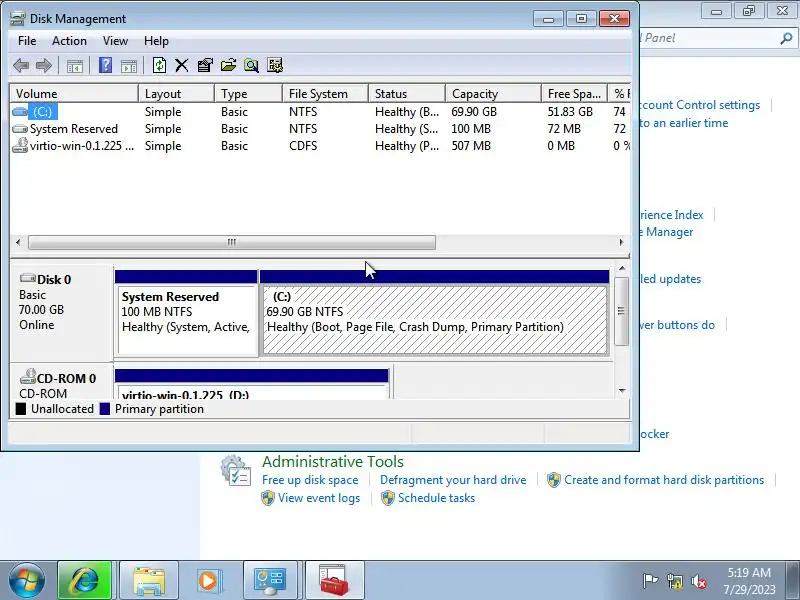Screen dimensions: 800x600
Task: Click the Explore magnifier toolbar icon
Action: tap(252, 65)
